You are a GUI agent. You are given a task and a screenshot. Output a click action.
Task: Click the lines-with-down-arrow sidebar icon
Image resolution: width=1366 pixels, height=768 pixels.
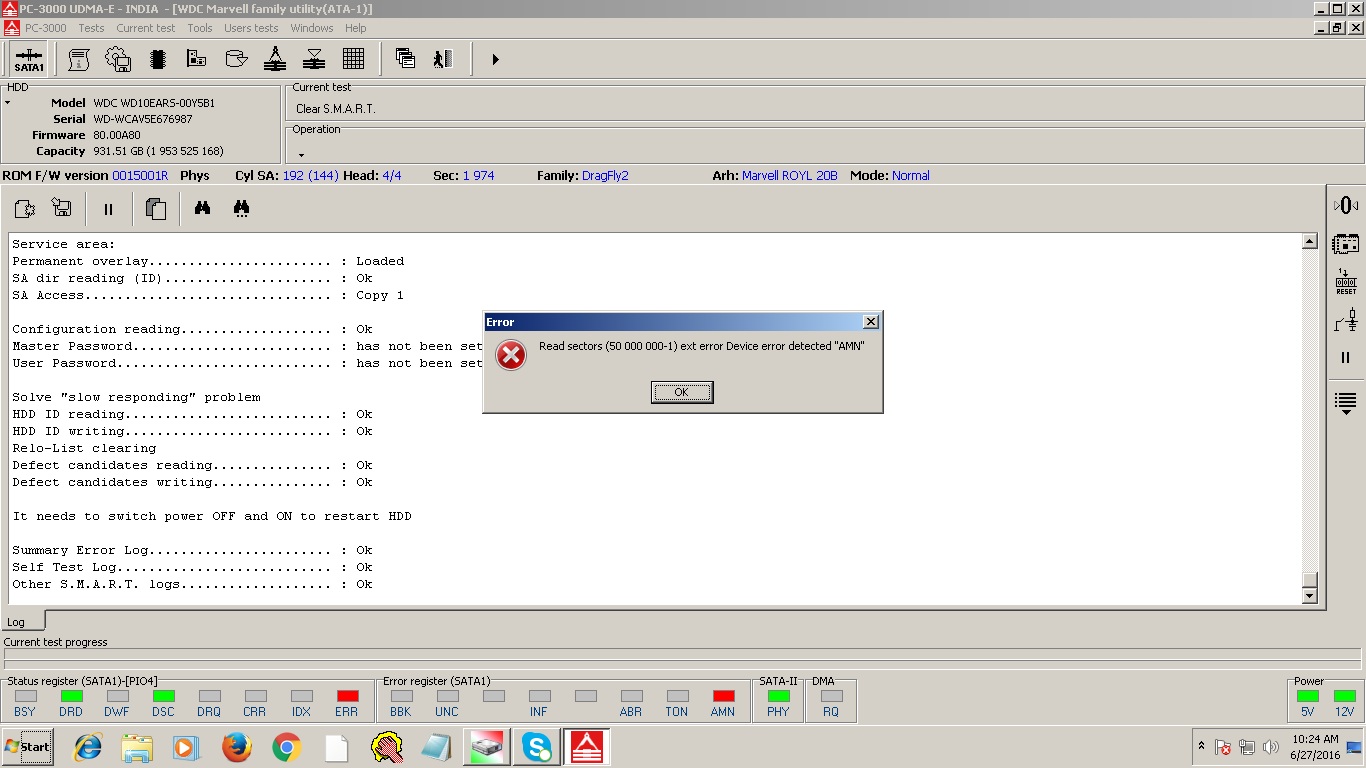coord(1346,402)
